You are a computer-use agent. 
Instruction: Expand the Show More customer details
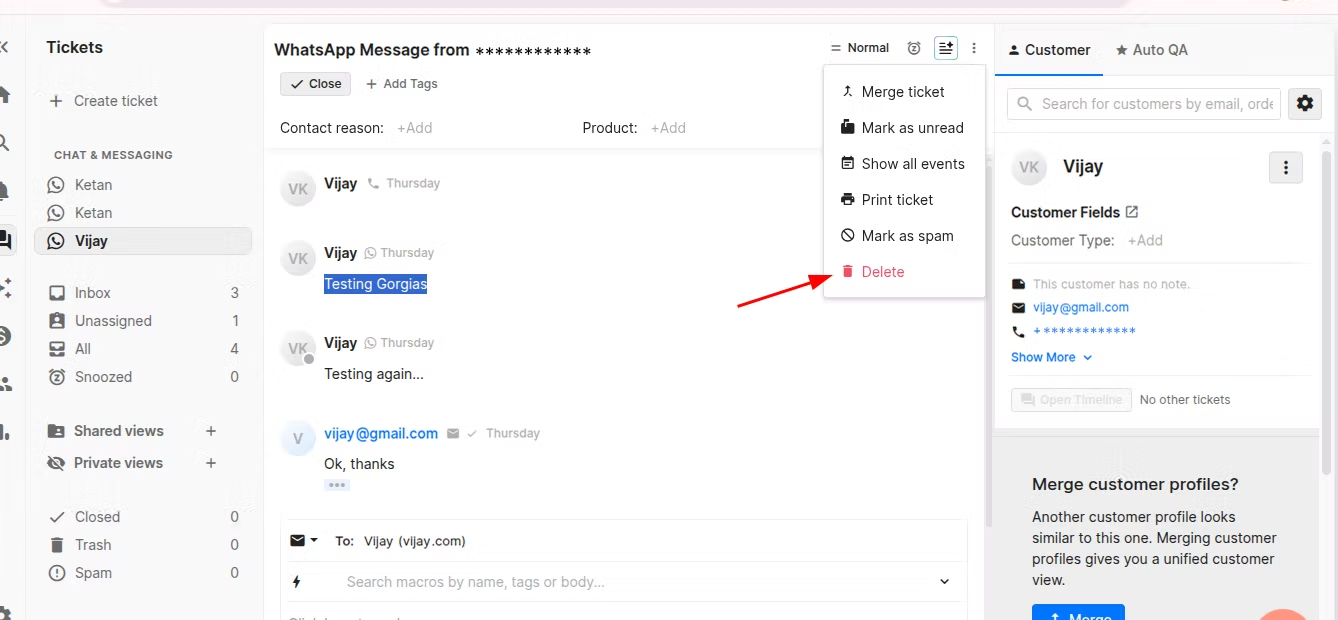pos(1051,357)
